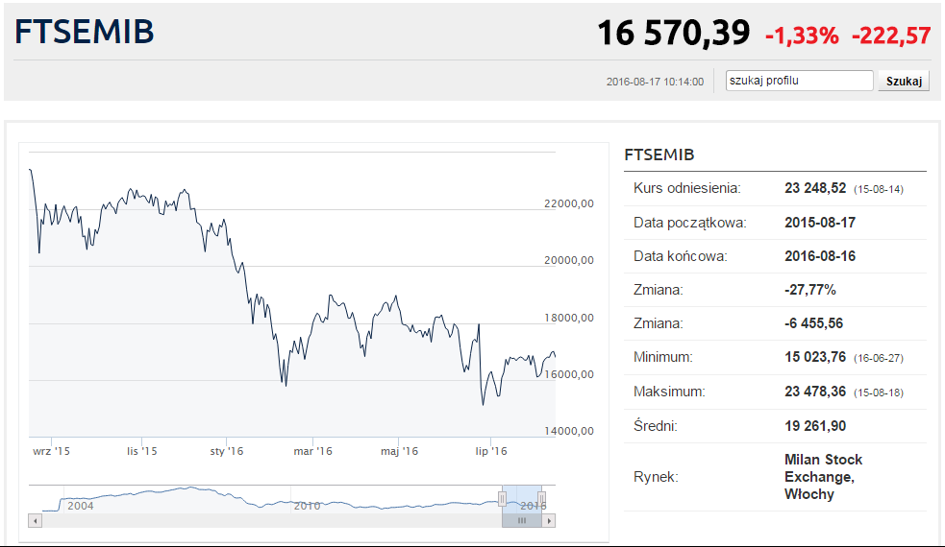Image resolution: width=945 pixels, height=547 pixels.
Task: Select the Minimum value 15 023,76
Action: tap(815, 357)
